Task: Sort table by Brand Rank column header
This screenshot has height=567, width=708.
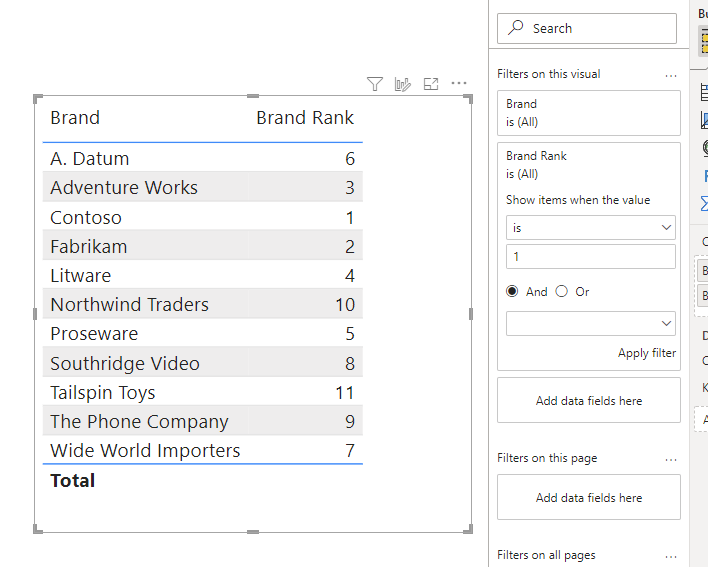Action: 304,118
